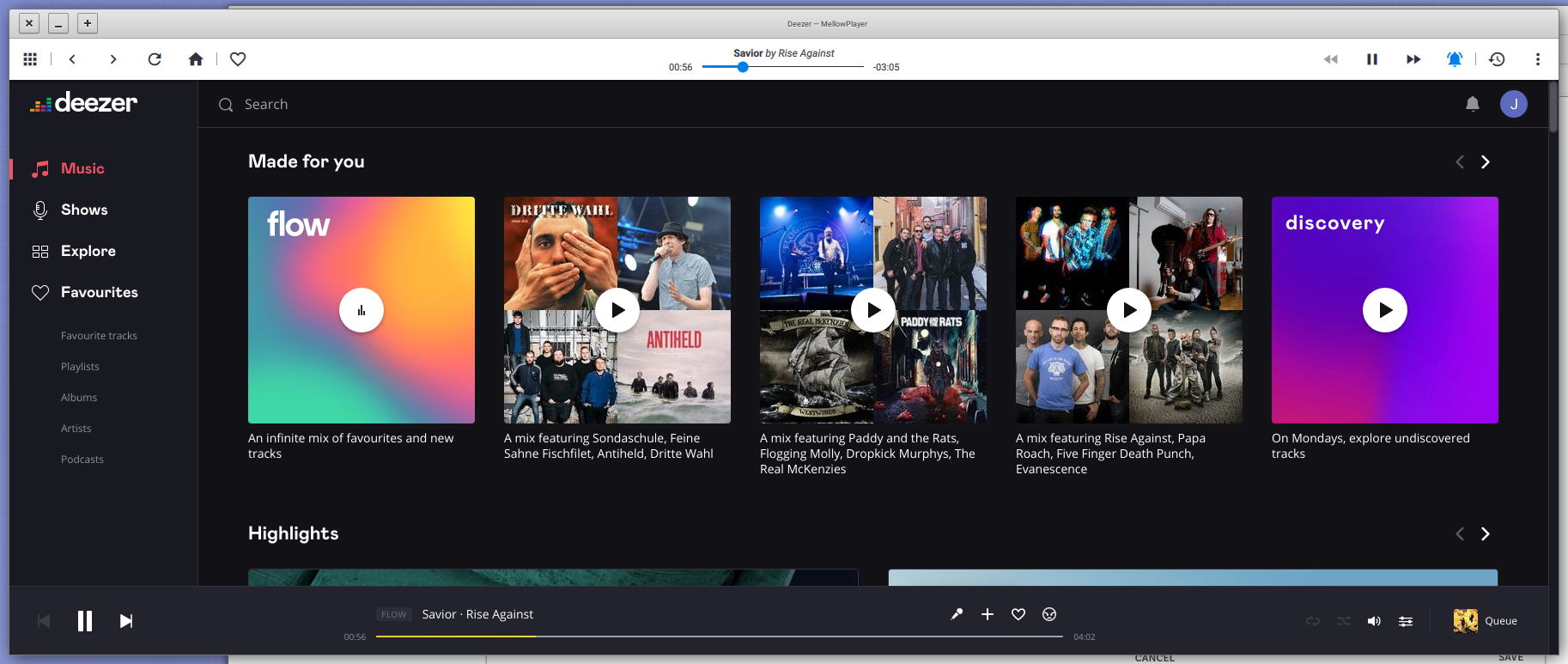1568x664 pixels.
Task: Skip to previous track in MellowPlayer toolbar
Action: tap(1331, 59)
